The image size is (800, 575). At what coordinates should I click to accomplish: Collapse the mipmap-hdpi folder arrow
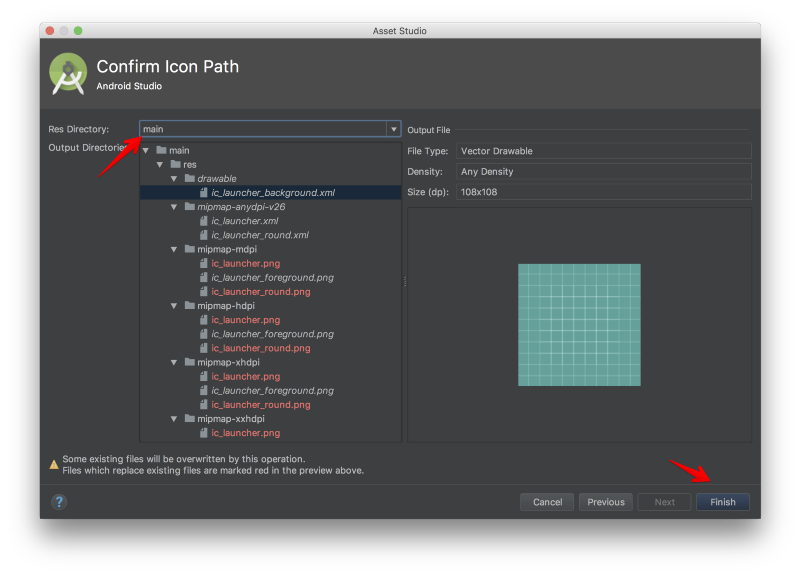[174, 306]
